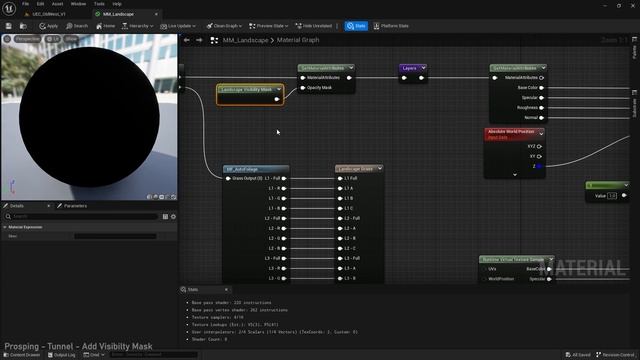Click the Normal output pin

542,118
